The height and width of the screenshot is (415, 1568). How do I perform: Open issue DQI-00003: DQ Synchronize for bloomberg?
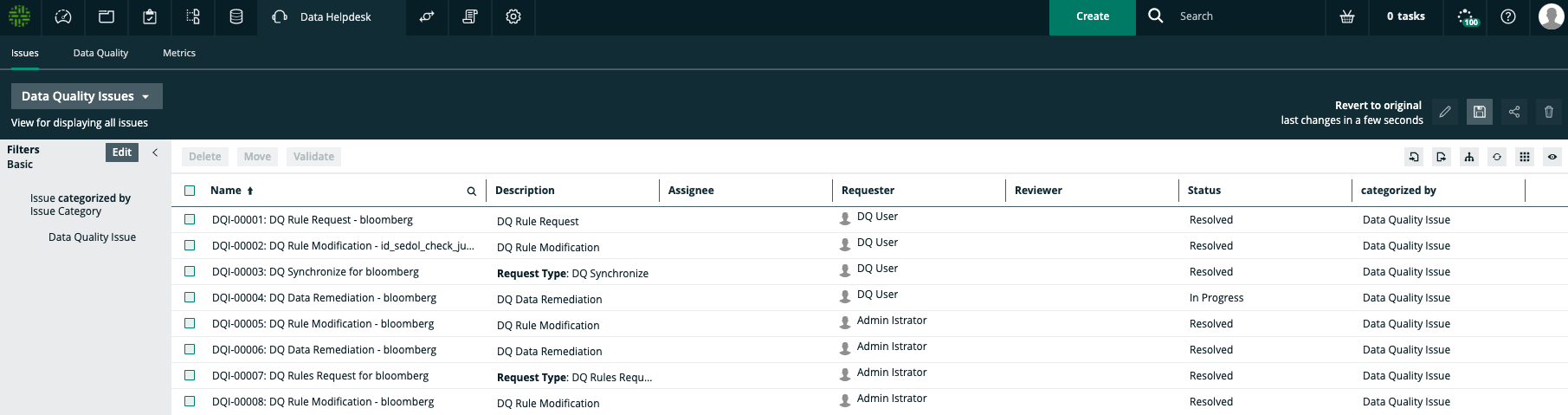pos(315,272)
